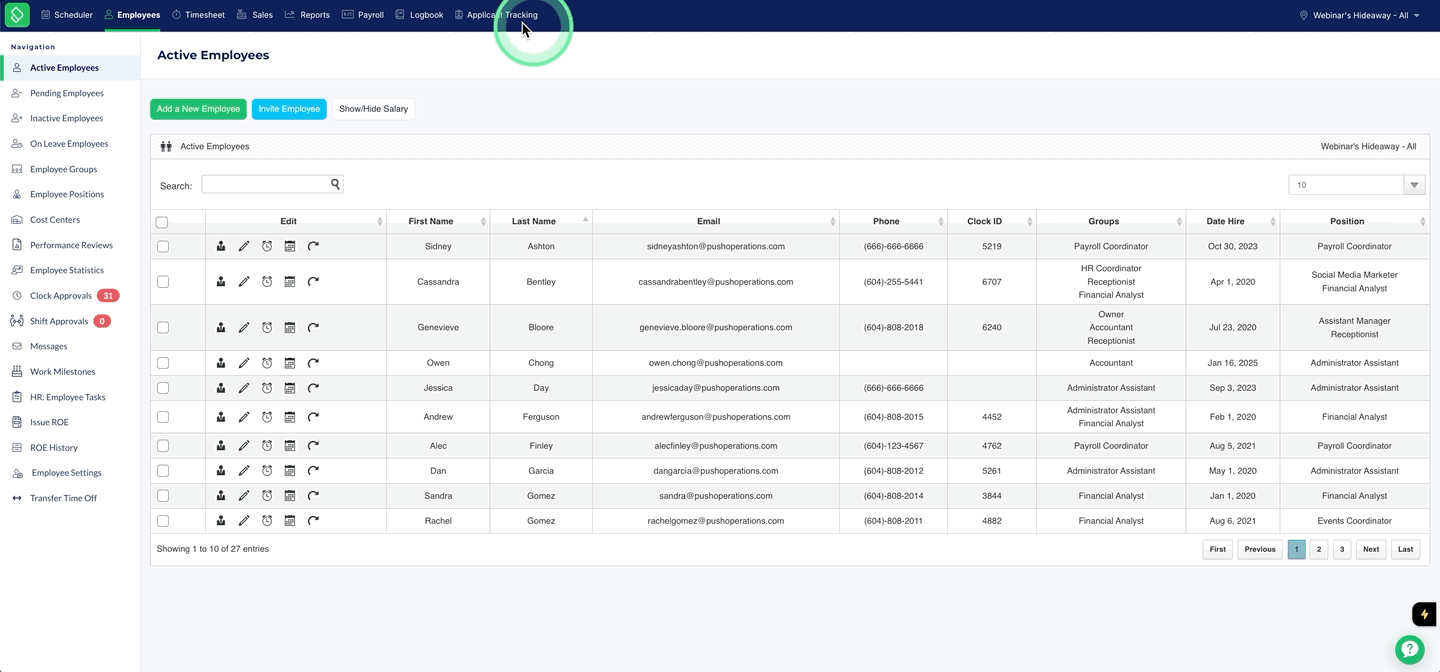Click the pencil edit icon for Cassandra Bentley
1440x672 pixels.
click(244, 282)
